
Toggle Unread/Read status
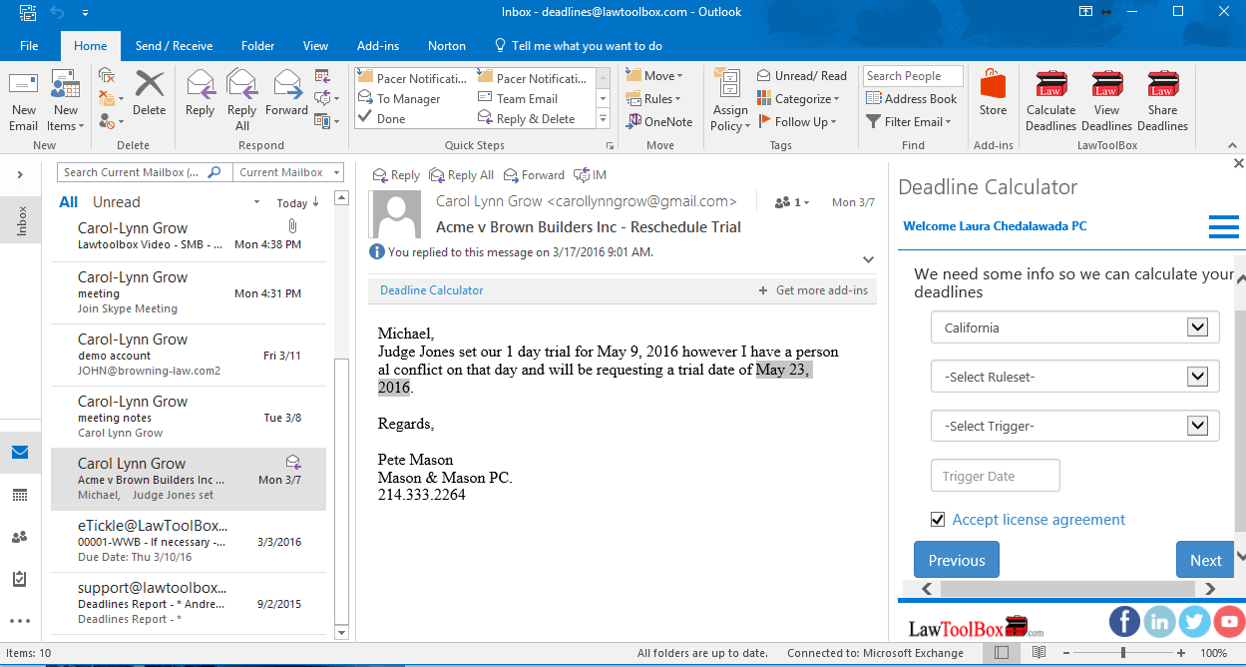coord(801,76)
